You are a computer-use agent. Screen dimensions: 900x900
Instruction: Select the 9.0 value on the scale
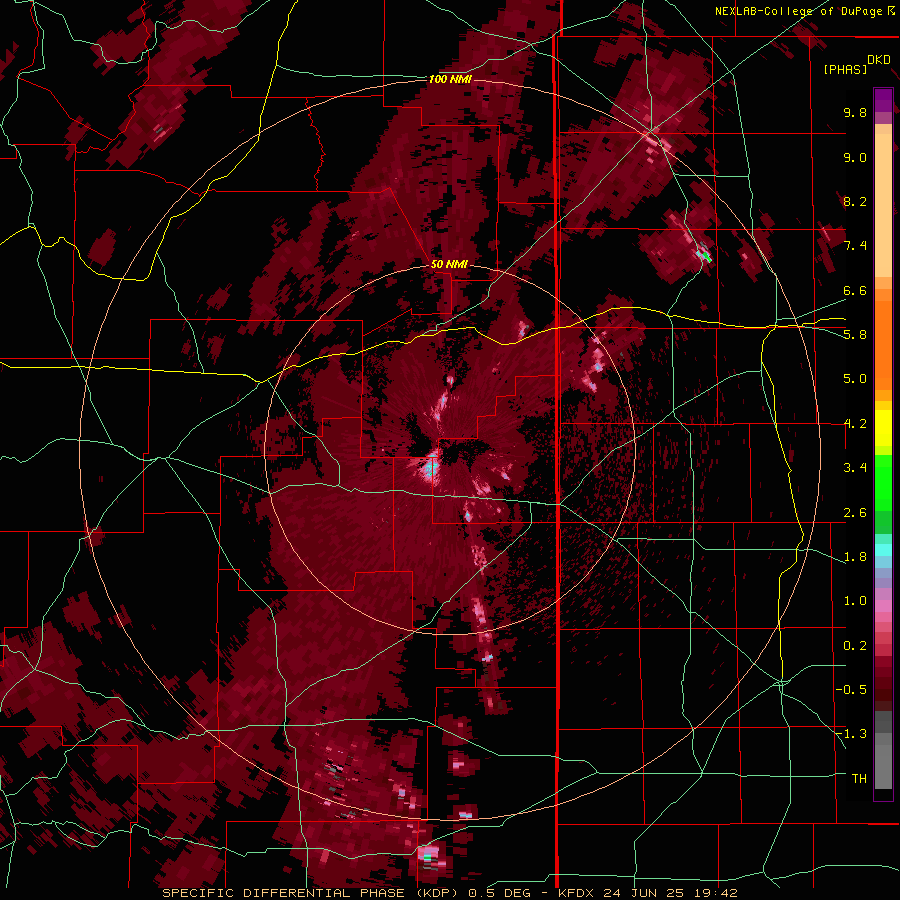click(855, 157)
